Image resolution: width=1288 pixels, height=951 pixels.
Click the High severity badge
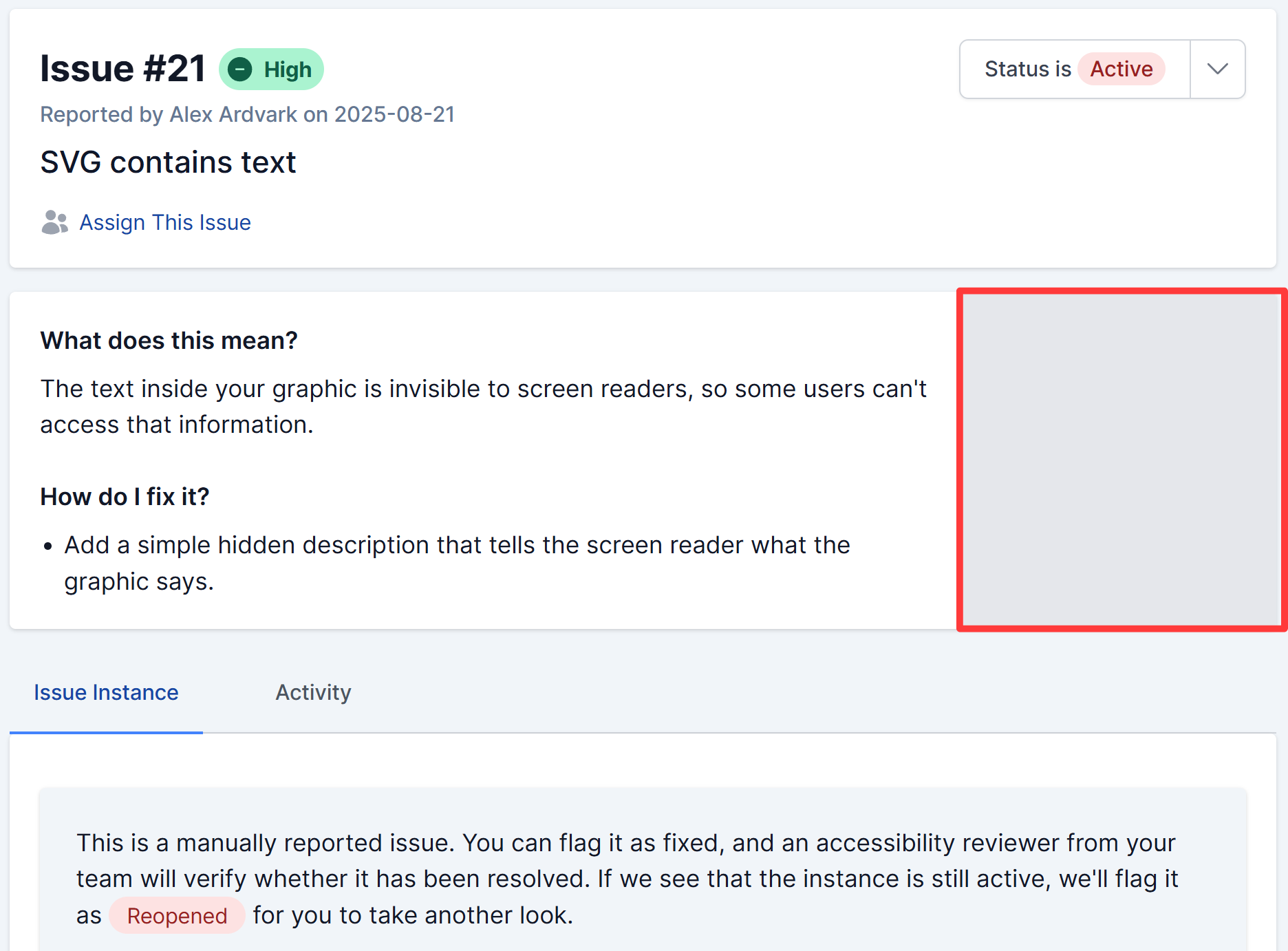271,69
